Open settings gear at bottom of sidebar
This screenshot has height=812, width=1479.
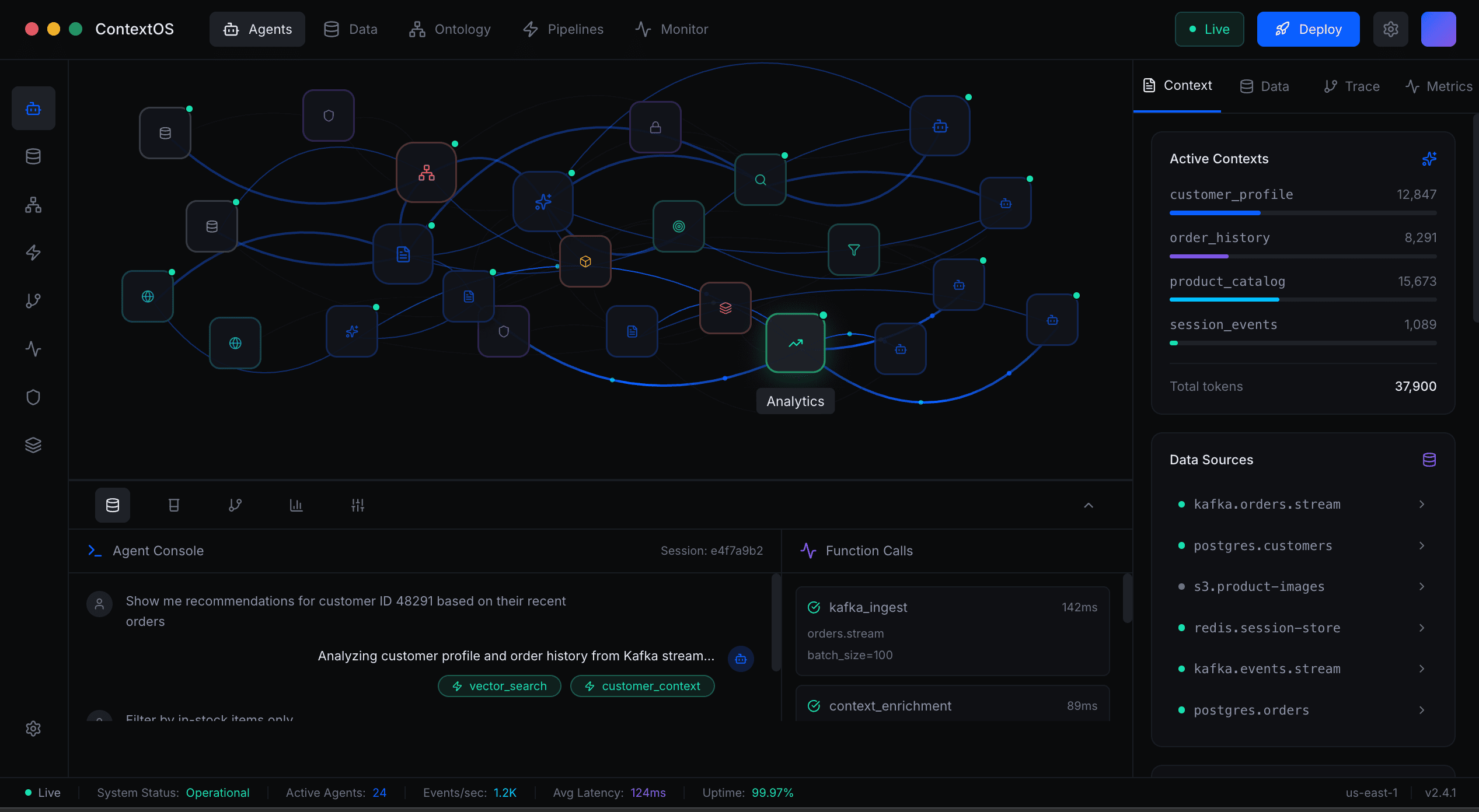(33, 729)
